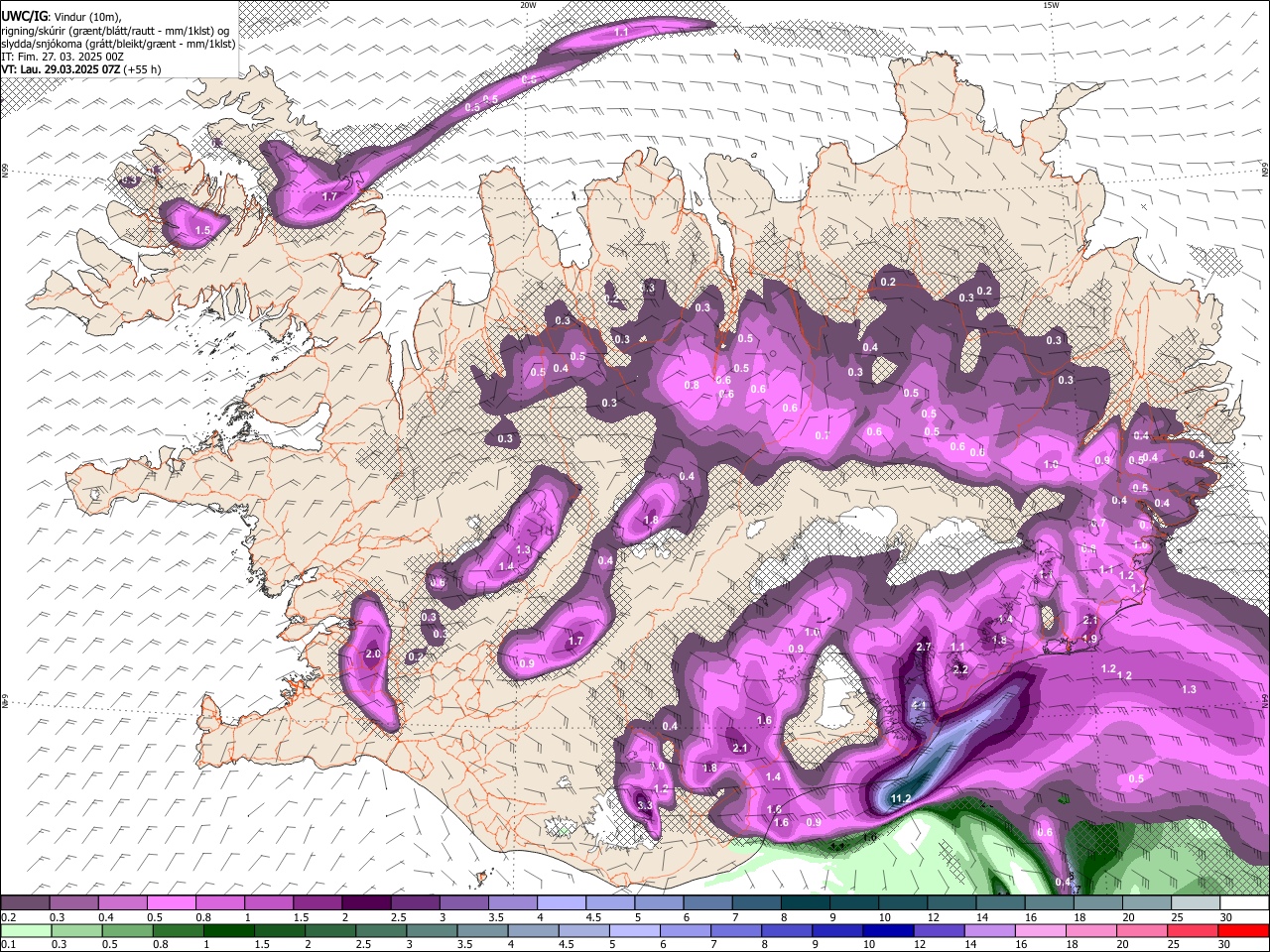Select the dark teal 9 swatch in upper legend row
This screenshot has height=952, width=1270.
pos(853,903)
